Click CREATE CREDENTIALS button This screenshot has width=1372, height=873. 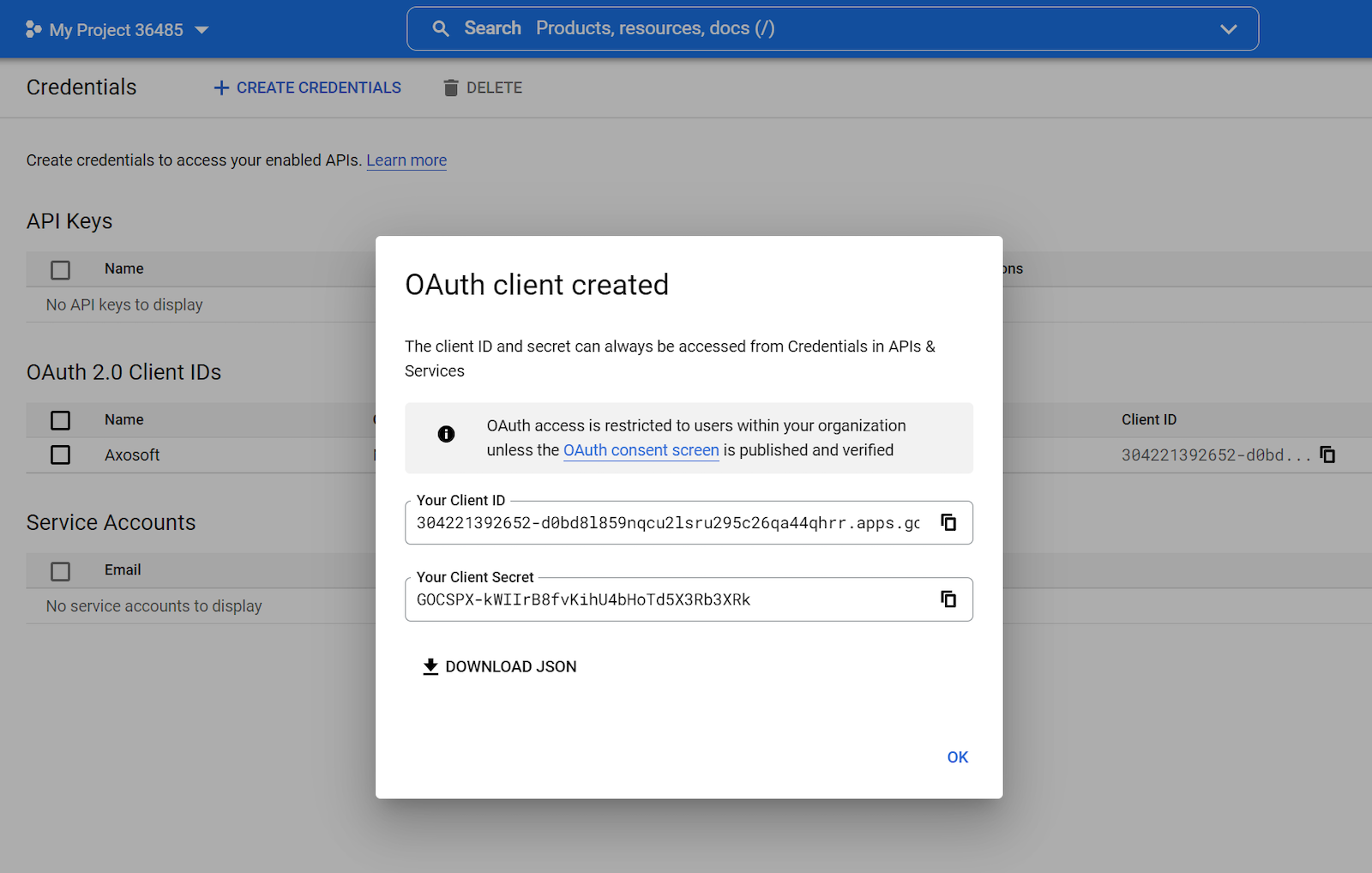pos(307,87)
